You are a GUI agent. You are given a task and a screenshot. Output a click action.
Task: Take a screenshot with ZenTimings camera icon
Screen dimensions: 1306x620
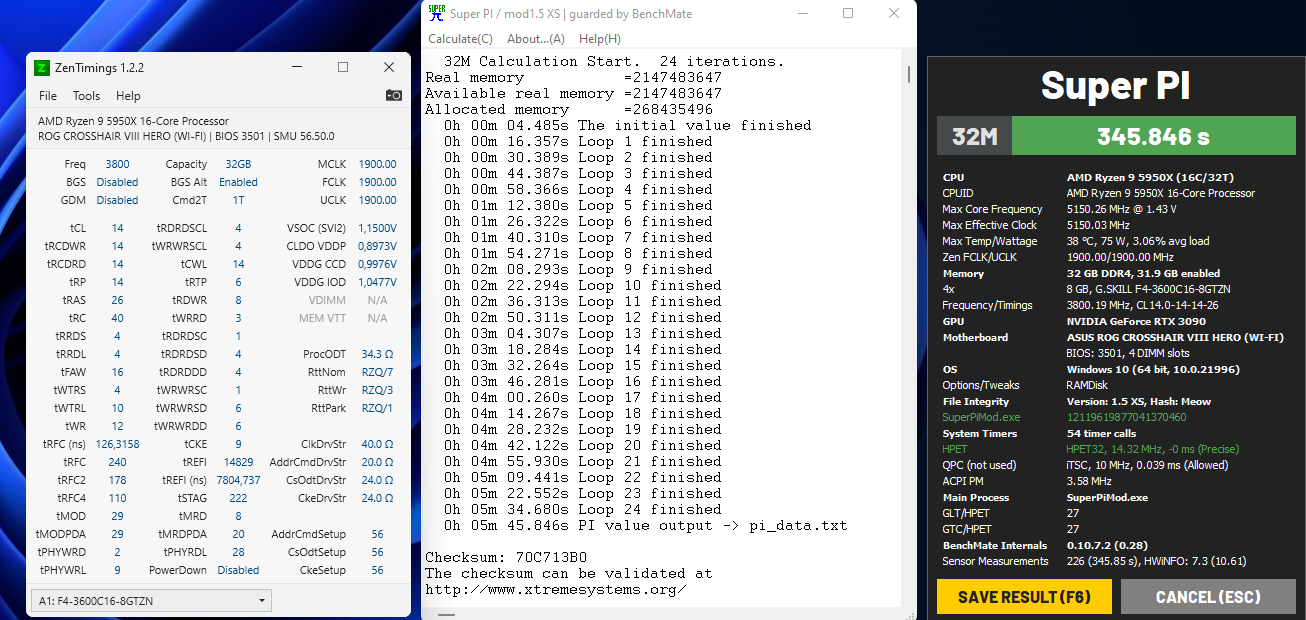click(394, 96)
